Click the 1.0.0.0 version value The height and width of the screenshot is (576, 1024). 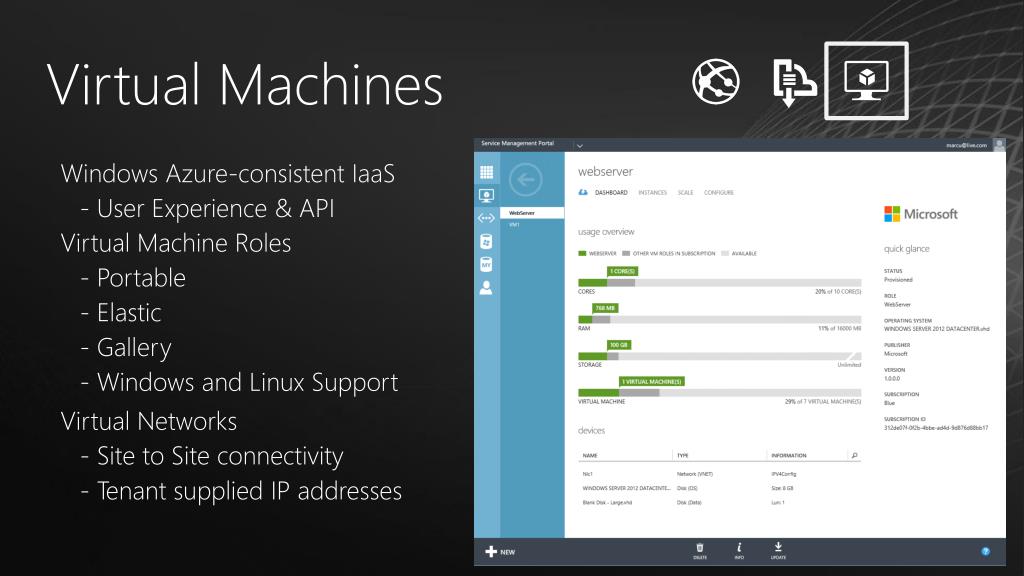coord(892,378)
